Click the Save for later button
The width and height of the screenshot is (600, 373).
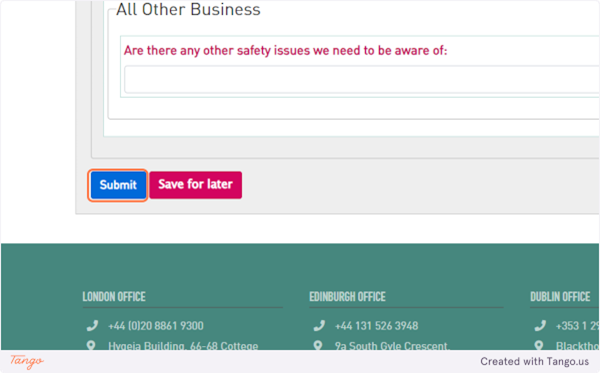tap(196, 185)
